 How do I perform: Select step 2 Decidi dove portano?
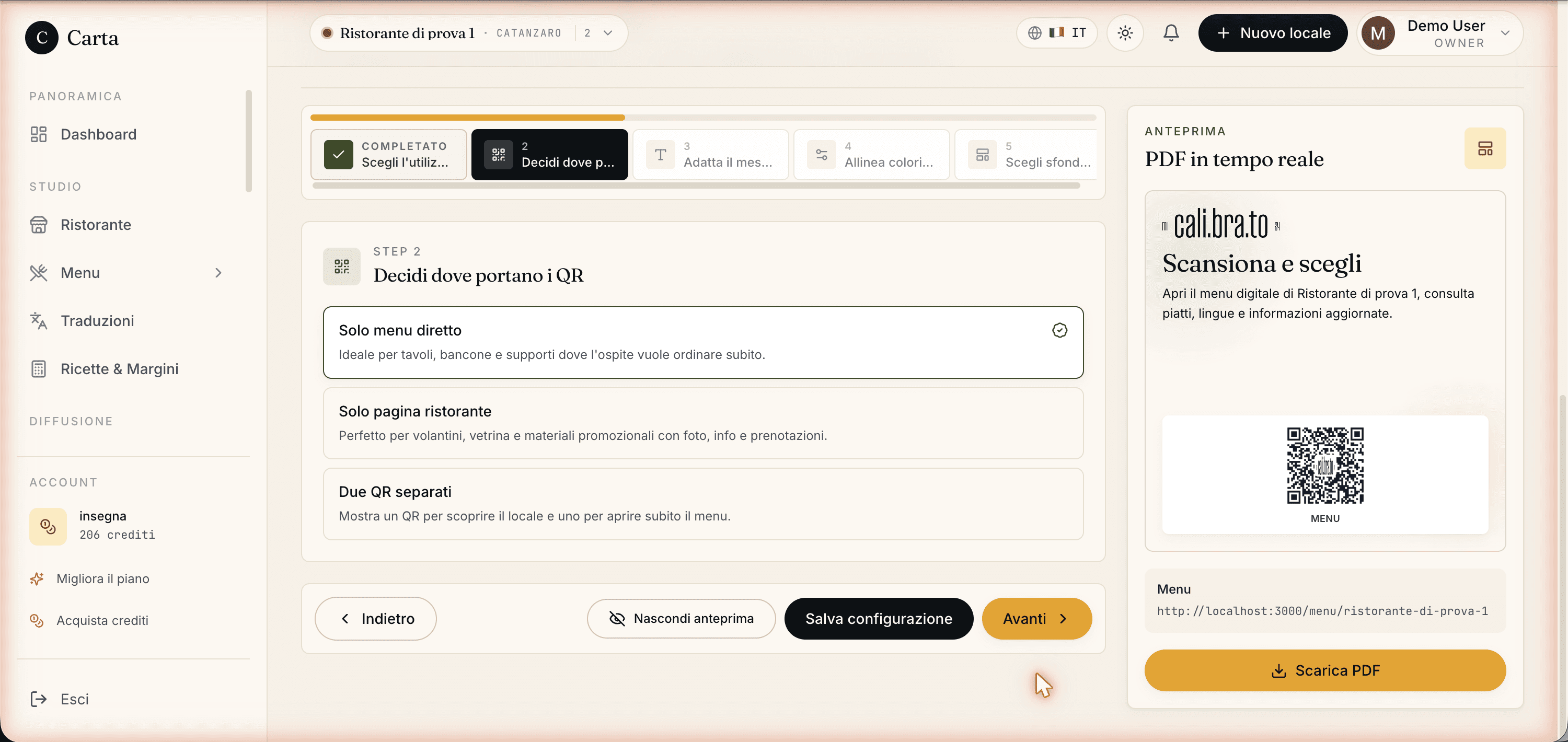tap(550, 155)
